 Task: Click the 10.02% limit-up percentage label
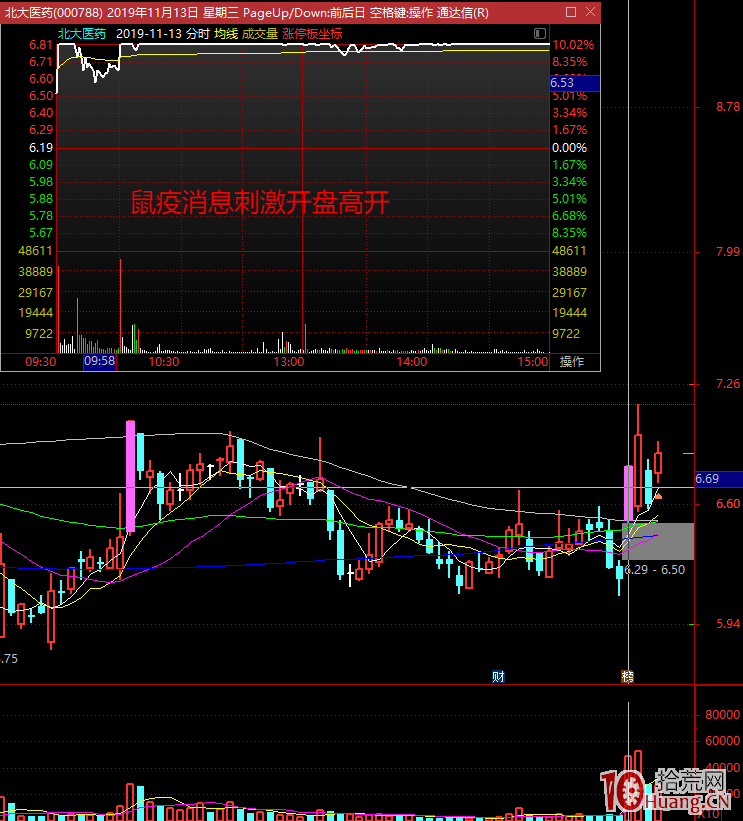point(573,45)
